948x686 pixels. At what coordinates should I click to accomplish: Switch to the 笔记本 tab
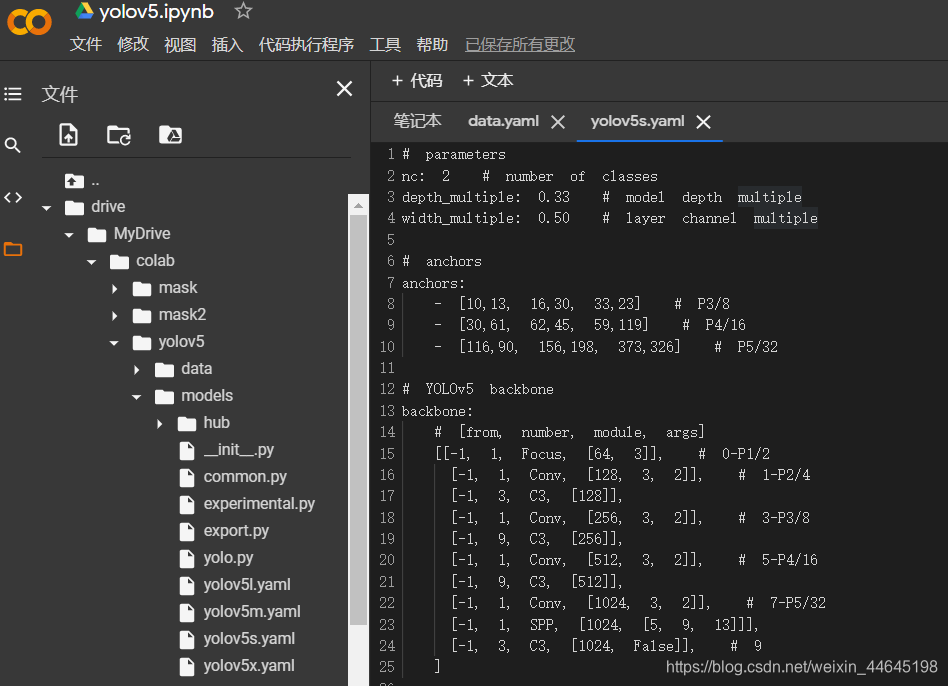(417, 121)
